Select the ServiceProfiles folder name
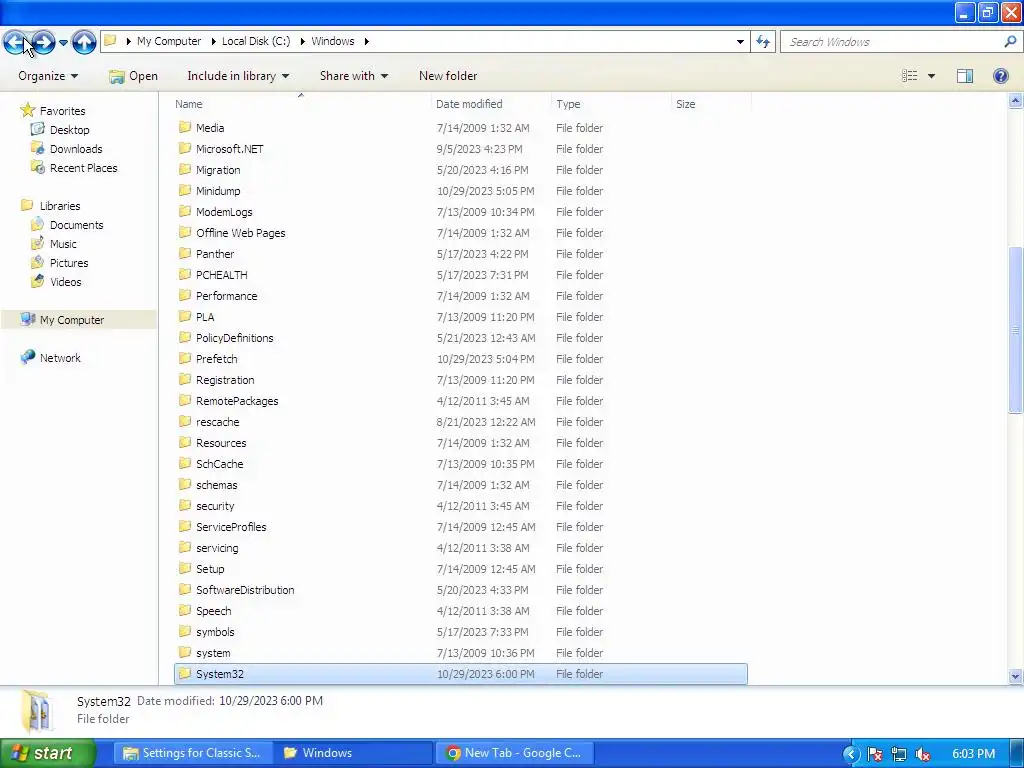 231,527
